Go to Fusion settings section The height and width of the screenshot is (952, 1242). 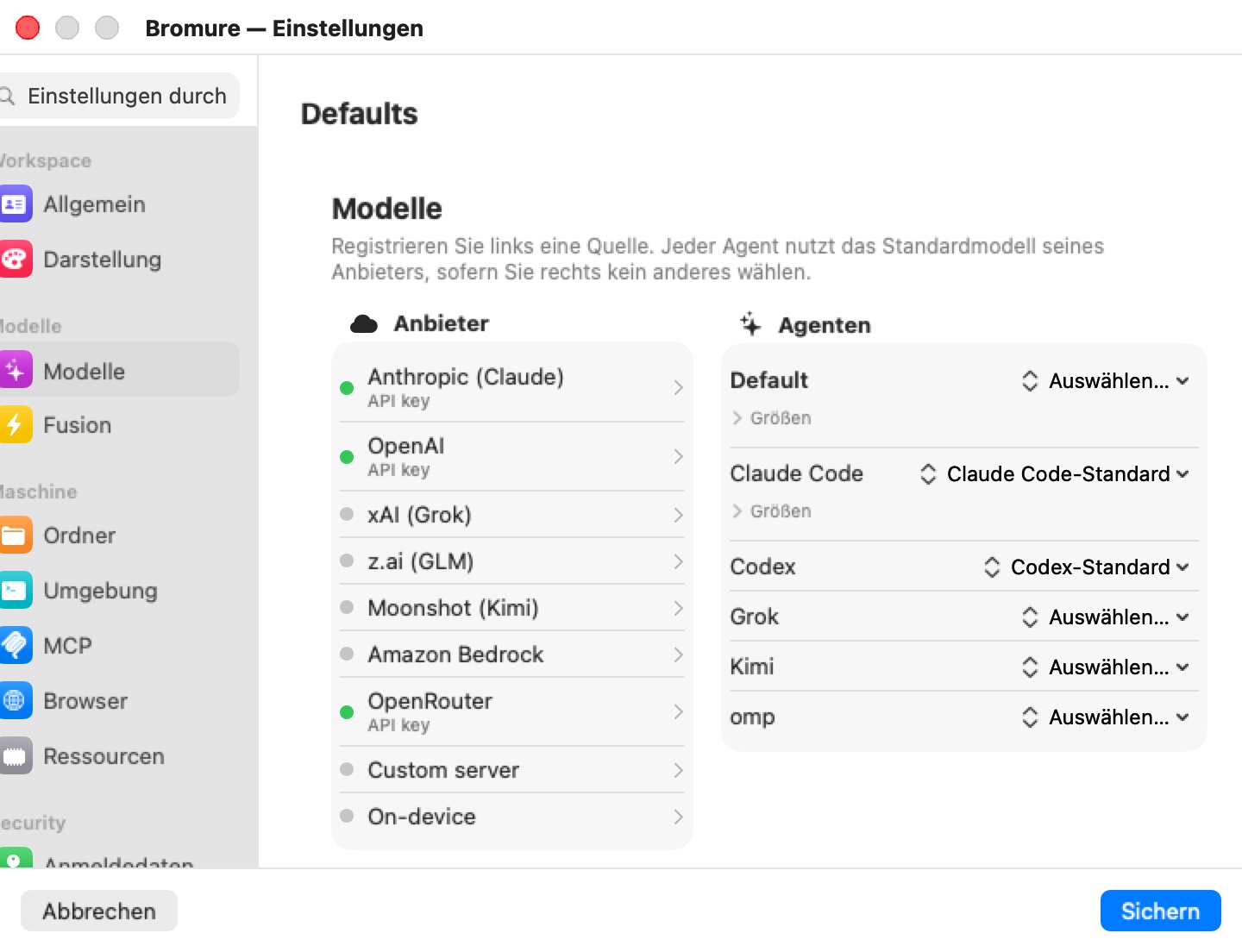119,425
